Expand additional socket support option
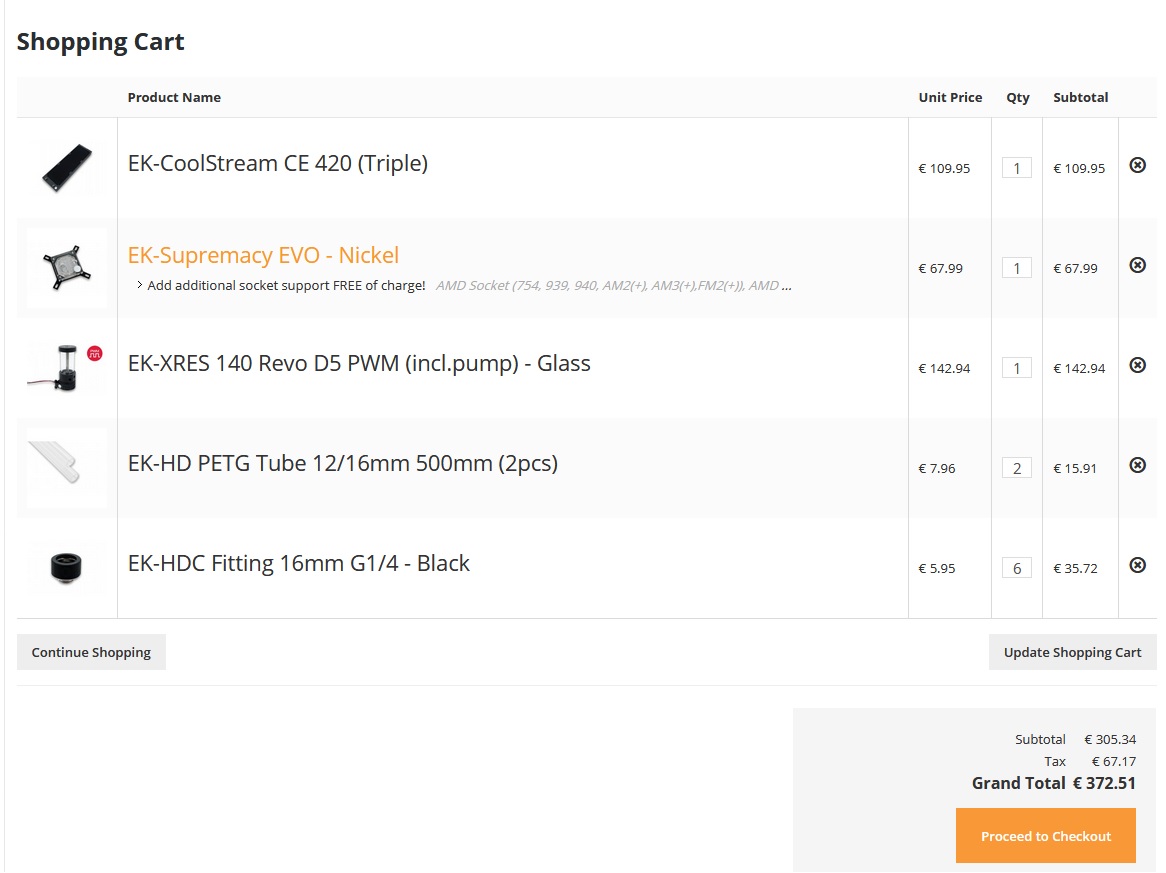Viewport: 1166px width, 873px height. [280, 286]
